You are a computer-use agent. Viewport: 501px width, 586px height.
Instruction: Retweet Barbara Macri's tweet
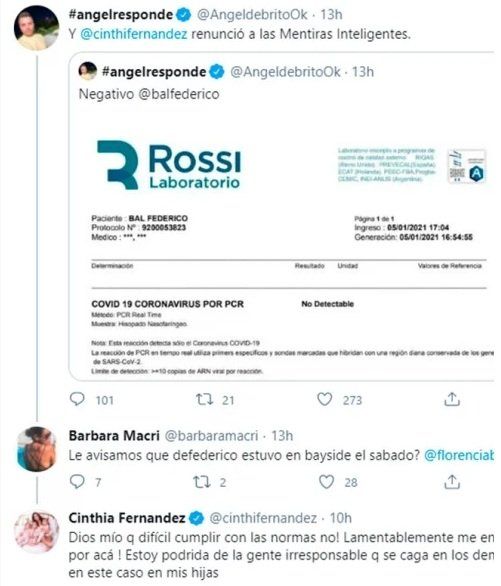coord(201,482)
